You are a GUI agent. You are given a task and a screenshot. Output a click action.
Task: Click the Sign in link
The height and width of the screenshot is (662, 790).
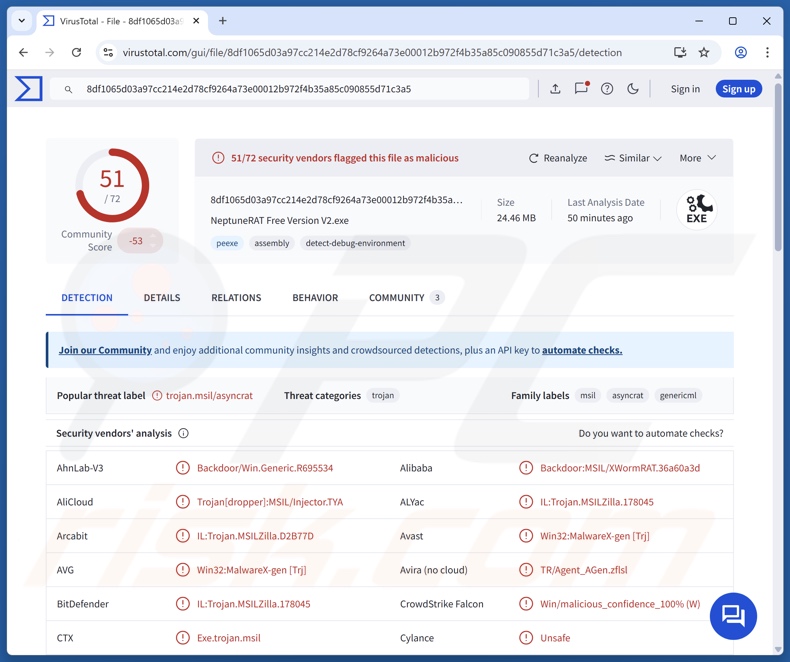pos(685,89)
